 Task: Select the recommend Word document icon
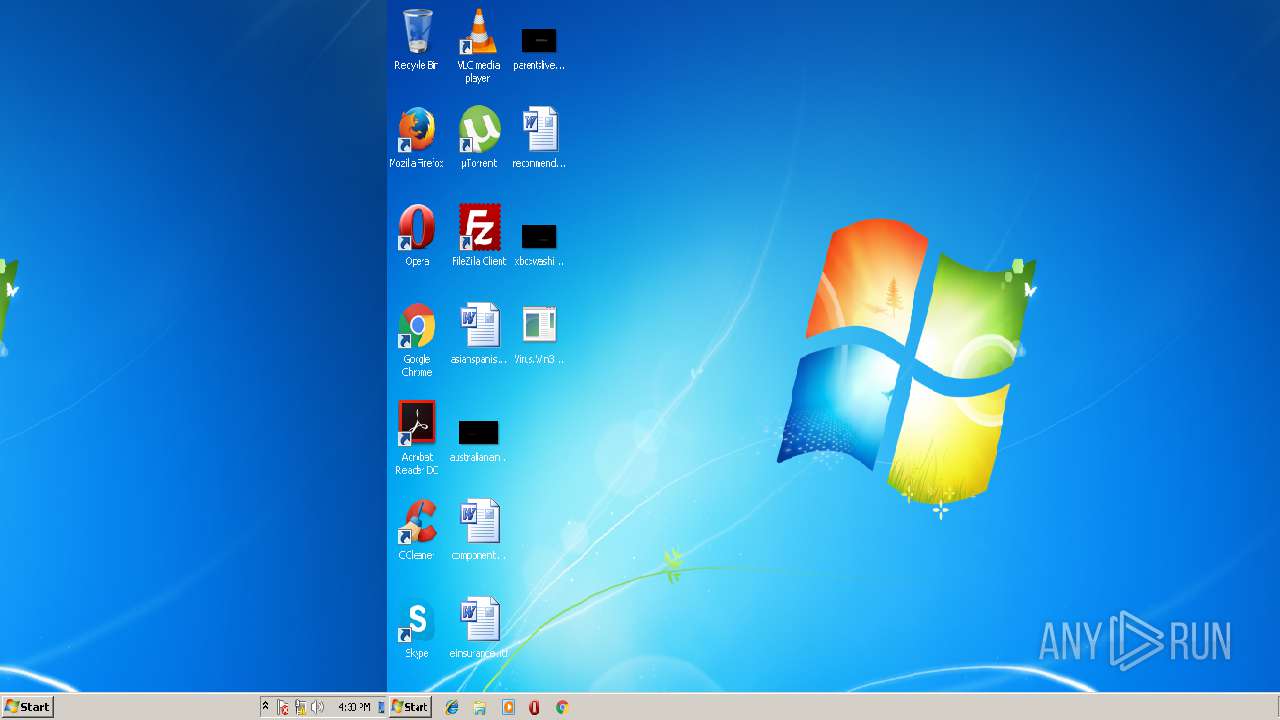tap(540, 129)
